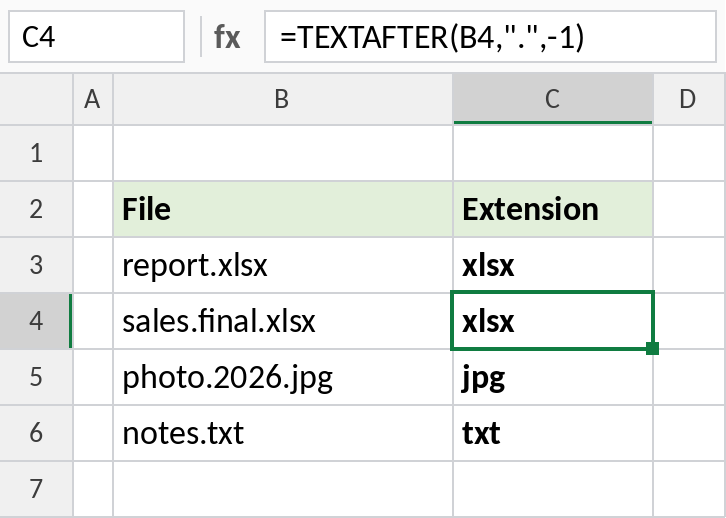Select empty cell C7

553,489
